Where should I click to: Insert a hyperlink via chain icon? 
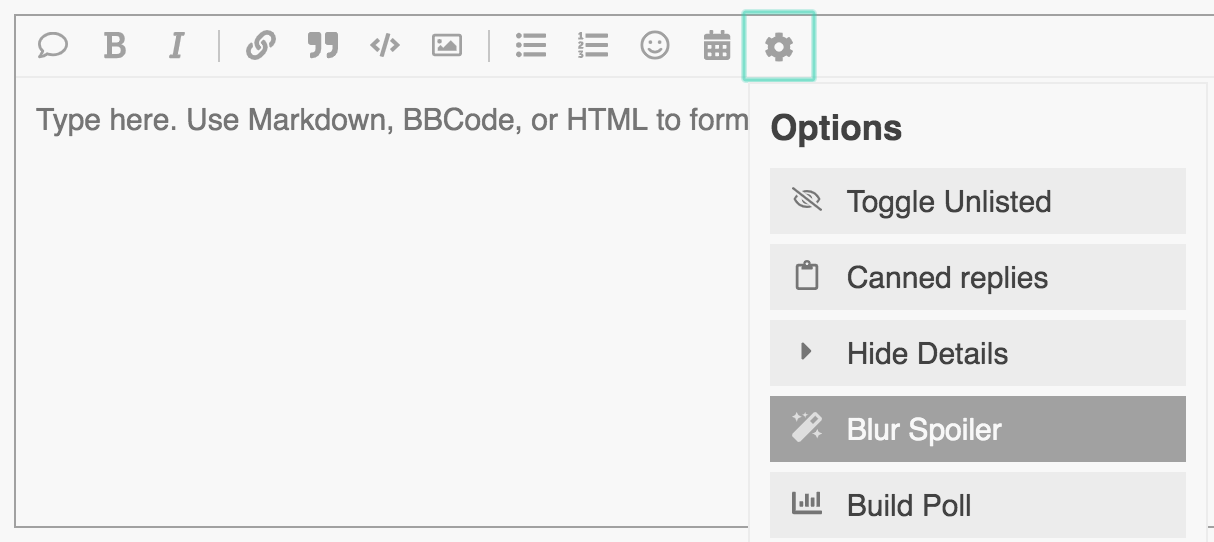pos(260,45)
